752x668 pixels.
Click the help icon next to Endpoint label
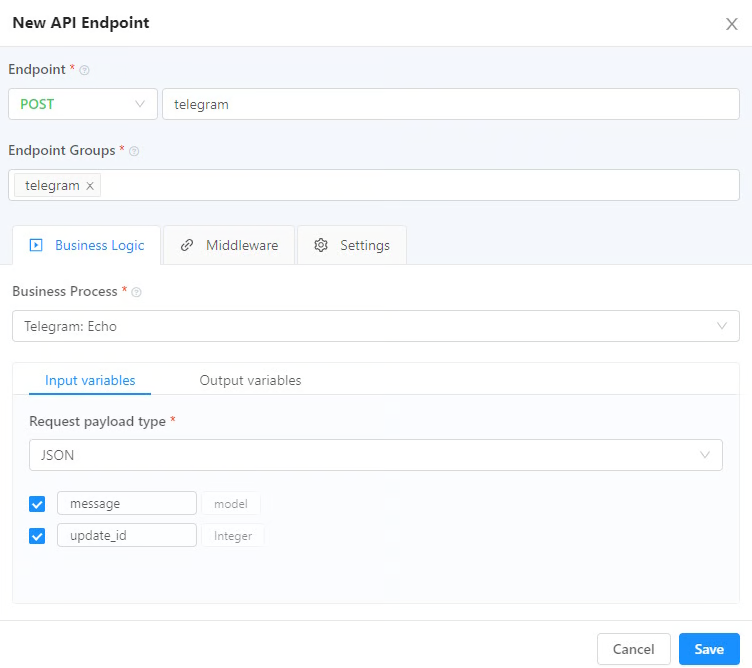[x=85, y=70]
